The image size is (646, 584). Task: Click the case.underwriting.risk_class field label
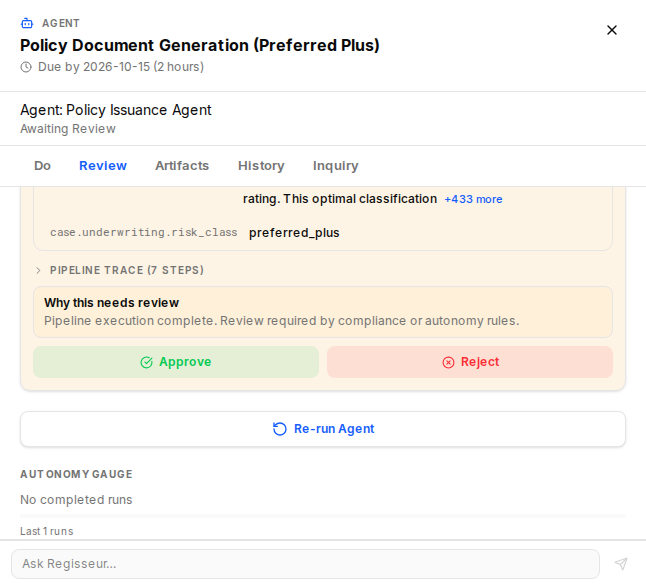click(x=144, y=233)
